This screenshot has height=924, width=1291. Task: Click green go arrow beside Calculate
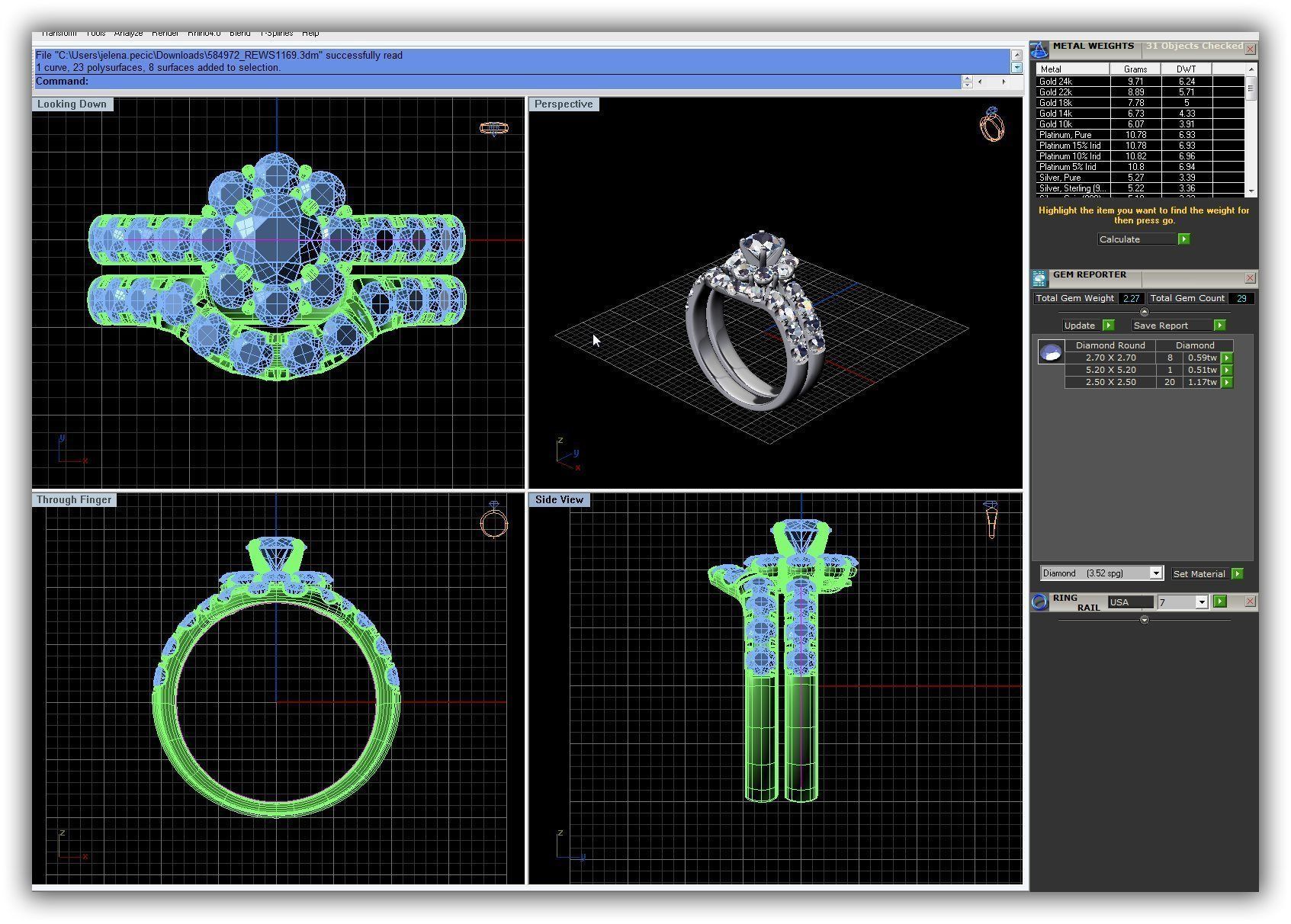click(1183, 239)
